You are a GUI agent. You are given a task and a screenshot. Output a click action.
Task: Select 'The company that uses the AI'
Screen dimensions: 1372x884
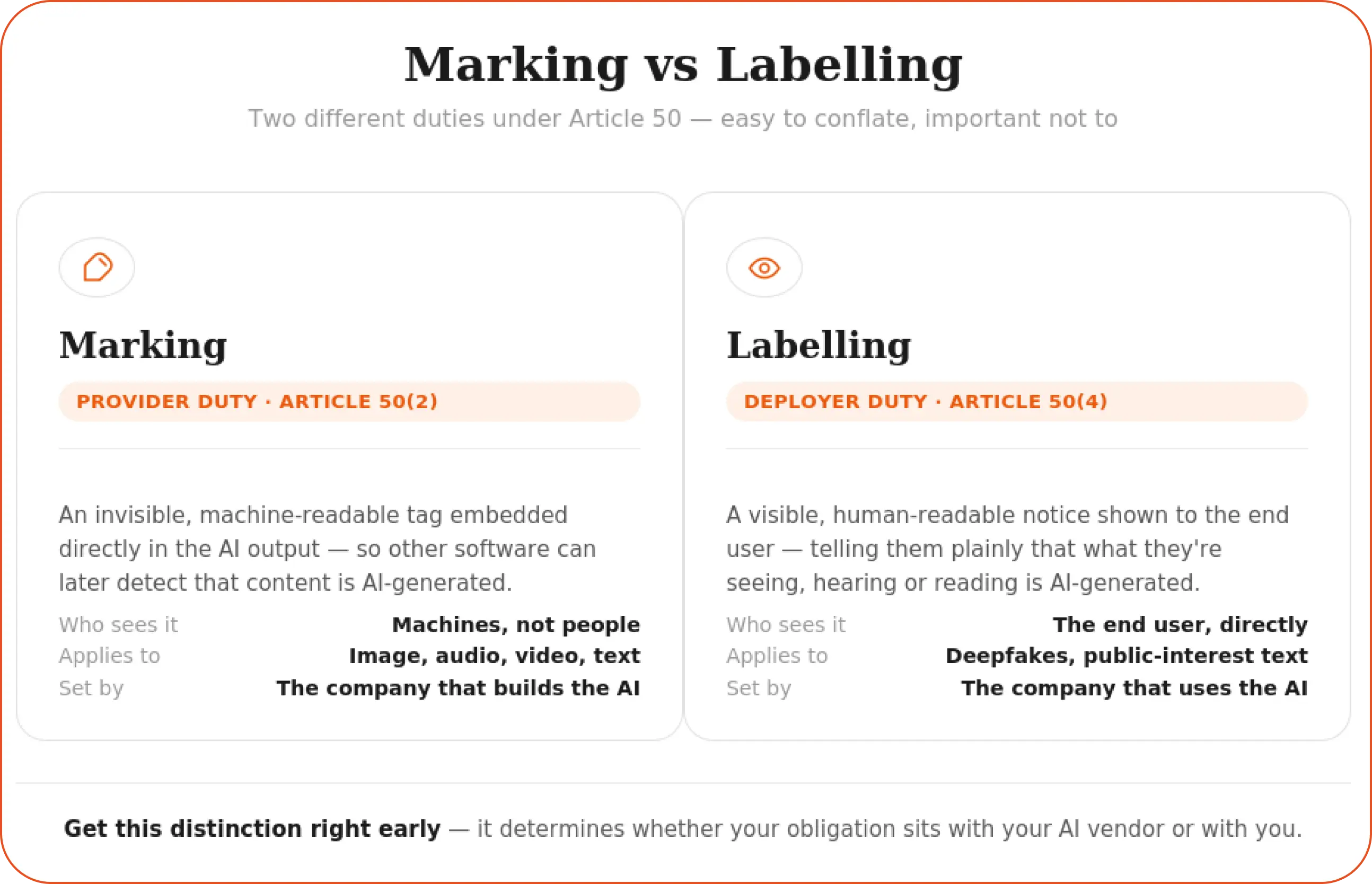tap(1134, 688)
